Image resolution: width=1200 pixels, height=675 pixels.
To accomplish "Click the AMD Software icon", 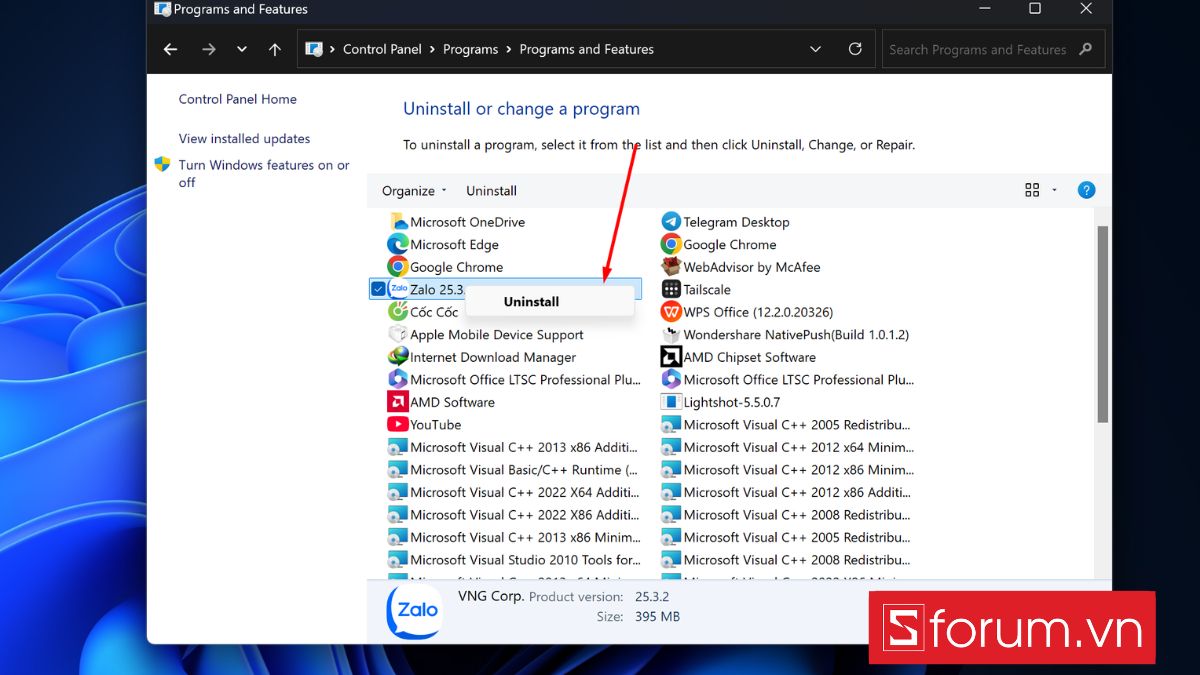I will tap(398, 402).
